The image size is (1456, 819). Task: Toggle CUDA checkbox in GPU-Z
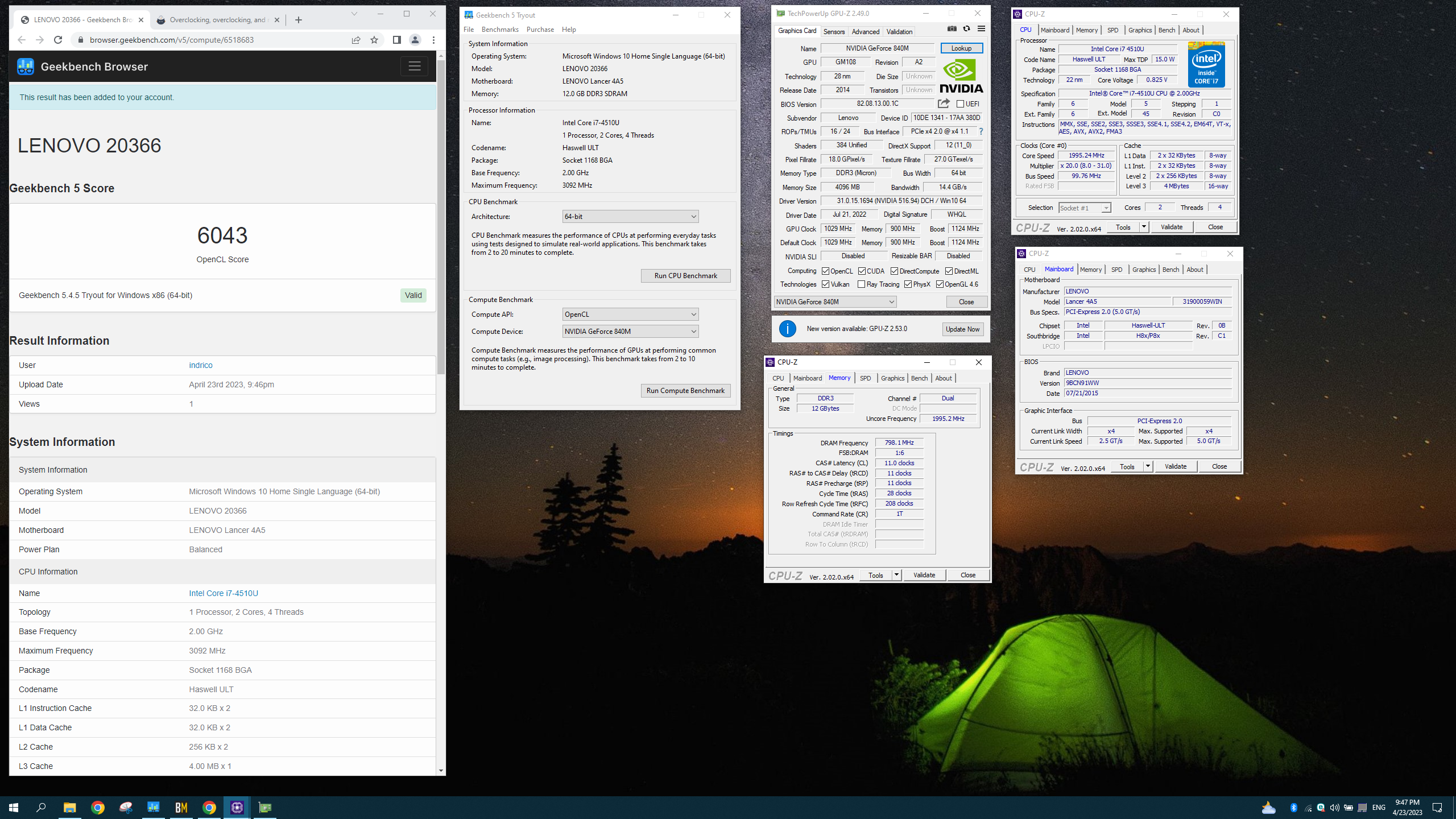coord(862,271)
